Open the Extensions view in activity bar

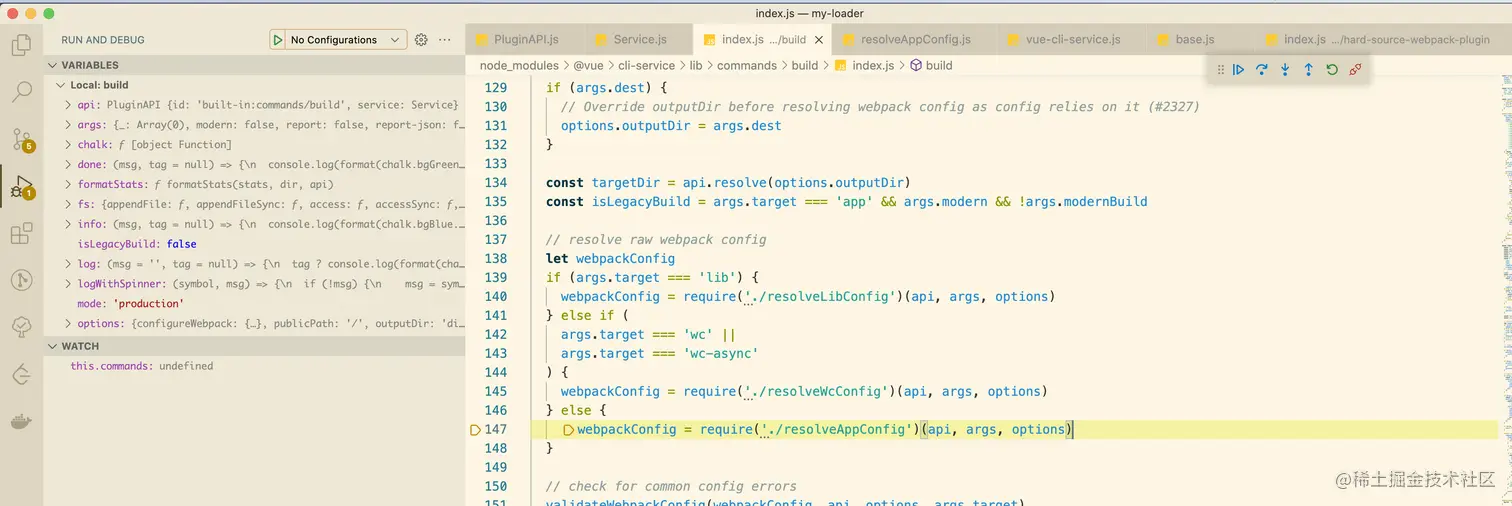pos(21,234)
